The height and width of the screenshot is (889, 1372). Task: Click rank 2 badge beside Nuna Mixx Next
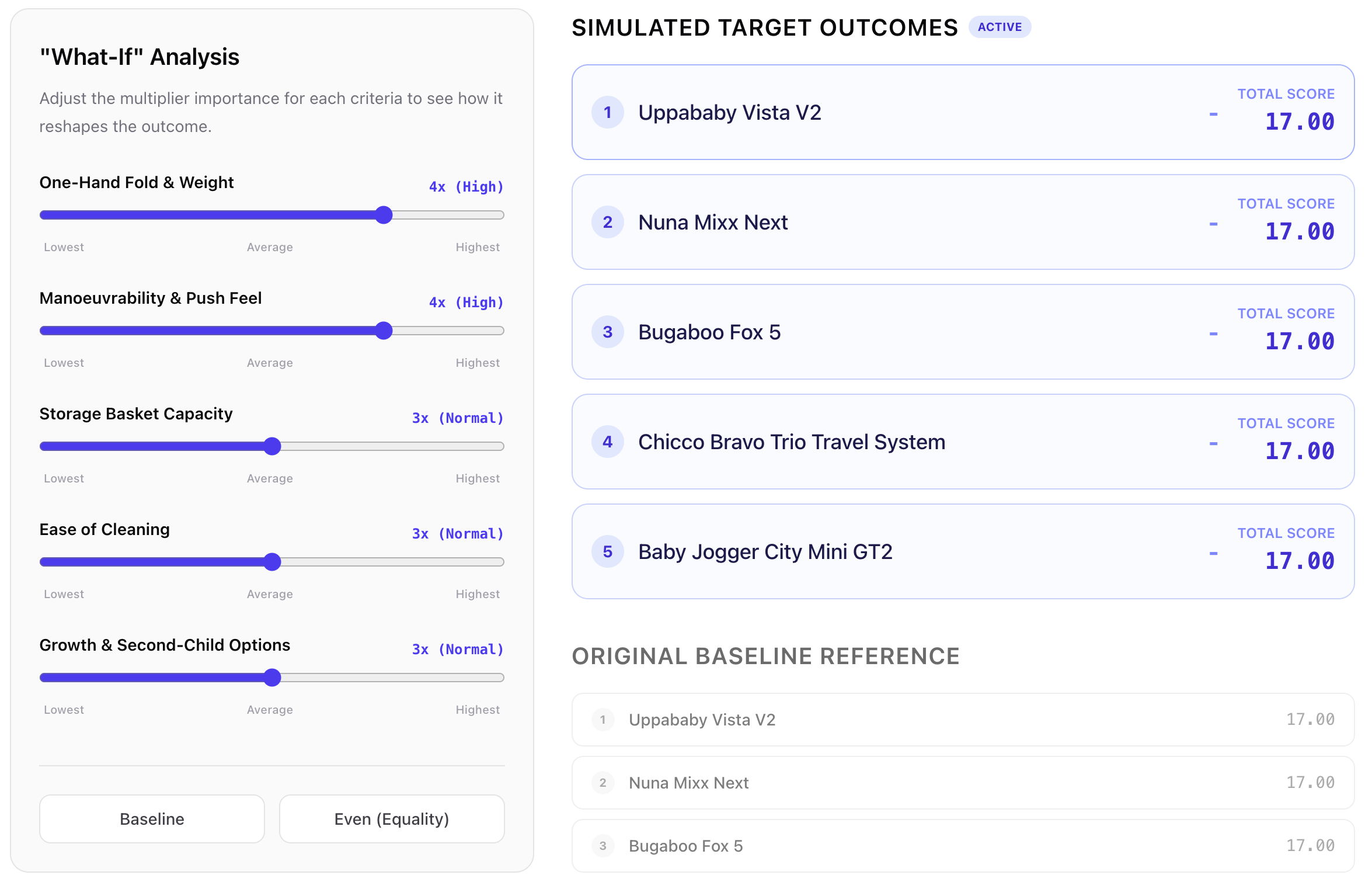[x=608, y=222]
